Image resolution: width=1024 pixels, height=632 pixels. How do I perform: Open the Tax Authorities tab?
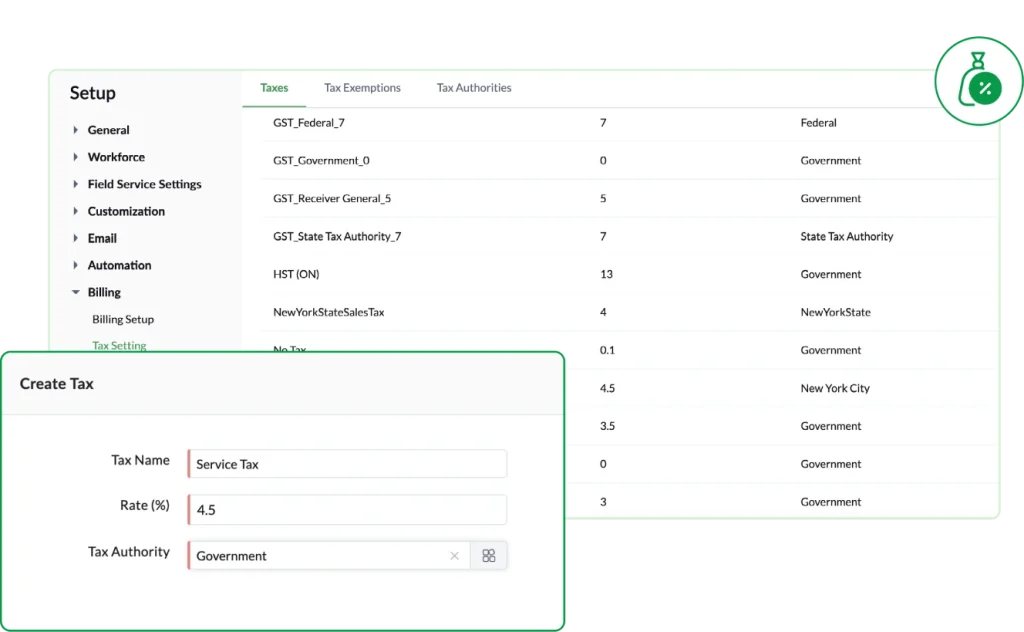tap(473, 88)
